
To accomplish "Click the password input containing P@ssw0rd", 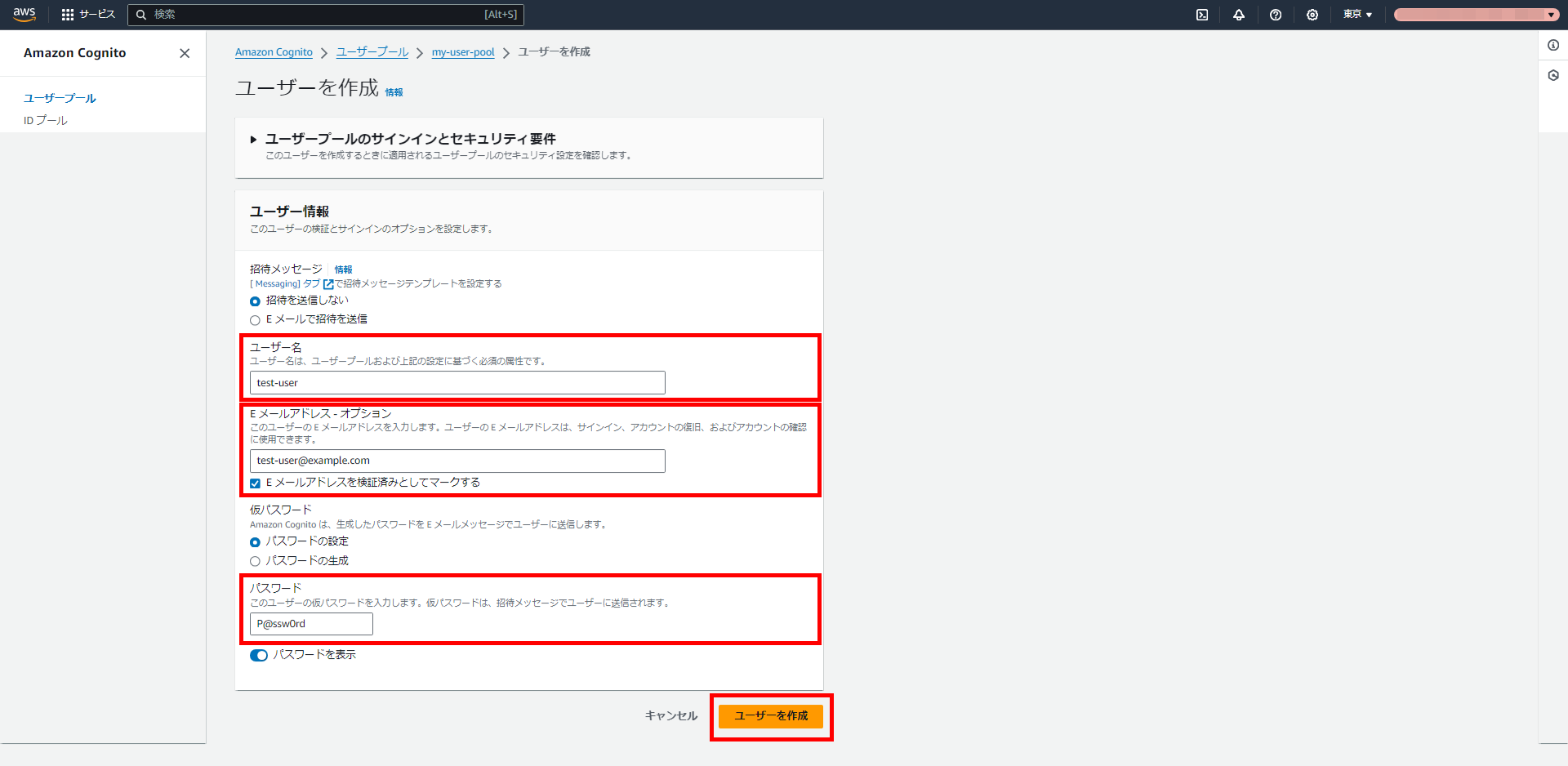I will point(310,623).
